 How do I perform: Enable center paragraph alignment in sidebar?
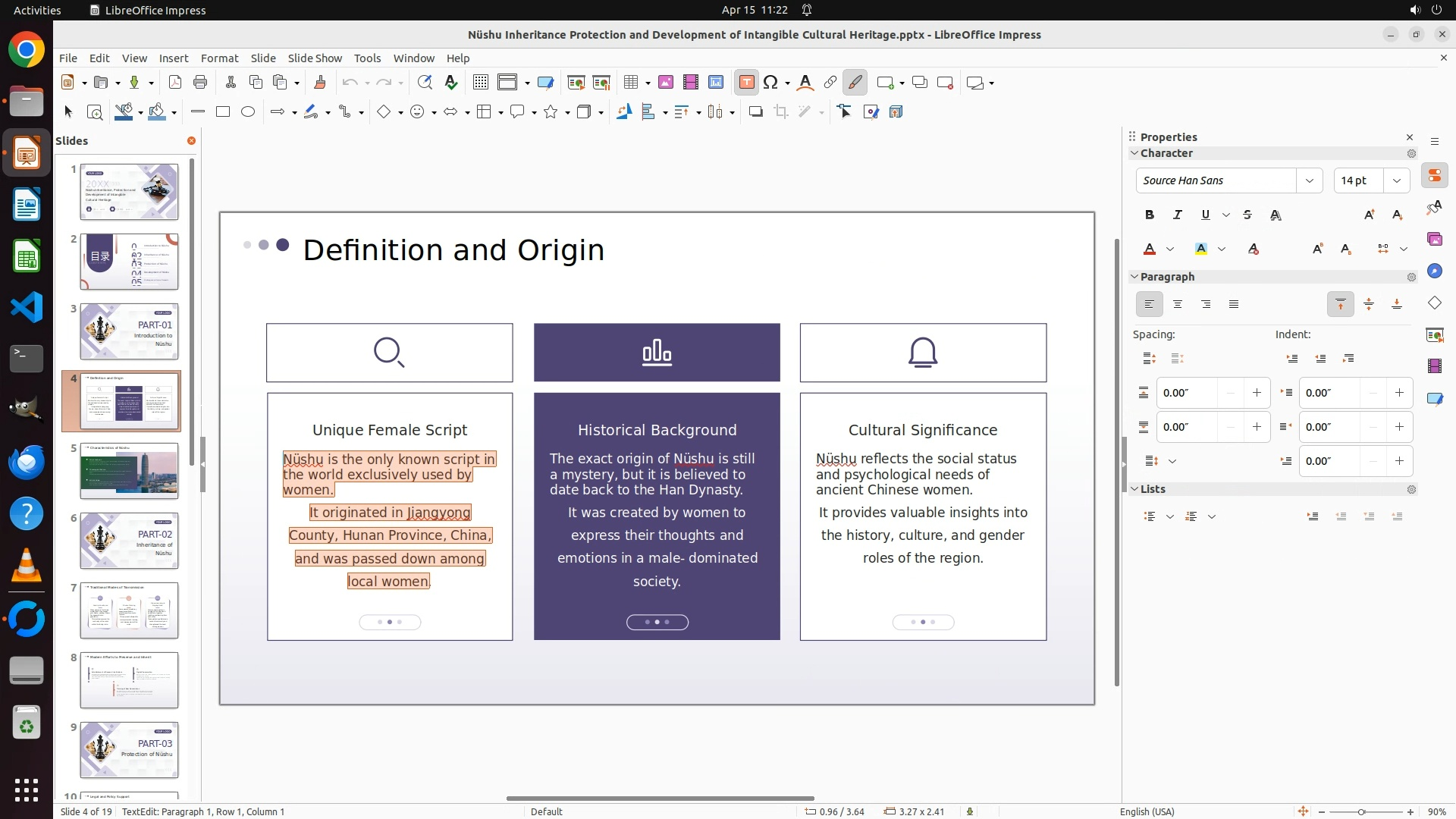pyautogui.click(x=1177, y=304)
